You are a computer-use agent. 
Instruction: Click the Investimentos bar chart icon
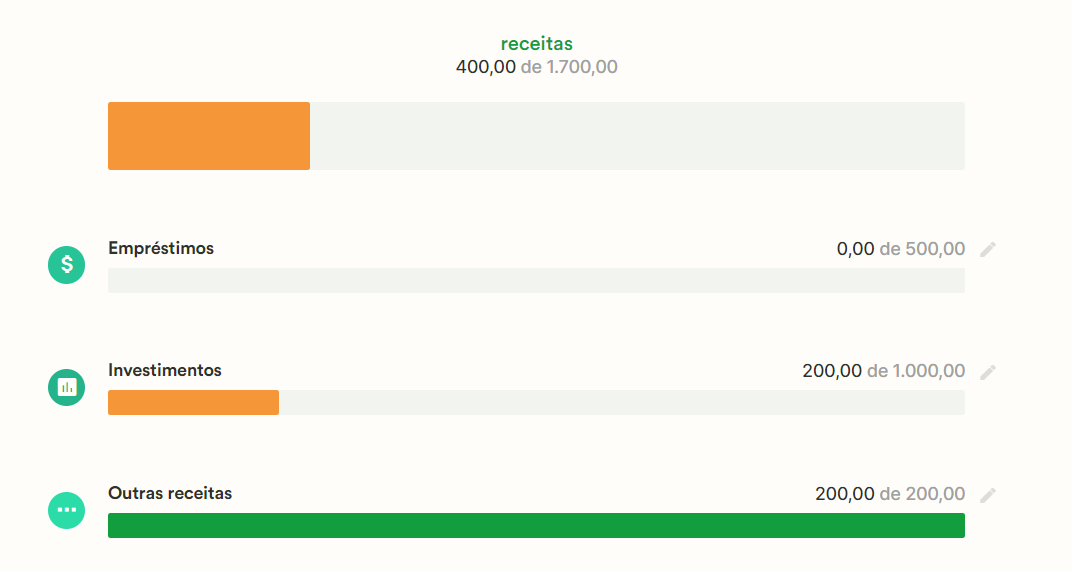point(66,387)
